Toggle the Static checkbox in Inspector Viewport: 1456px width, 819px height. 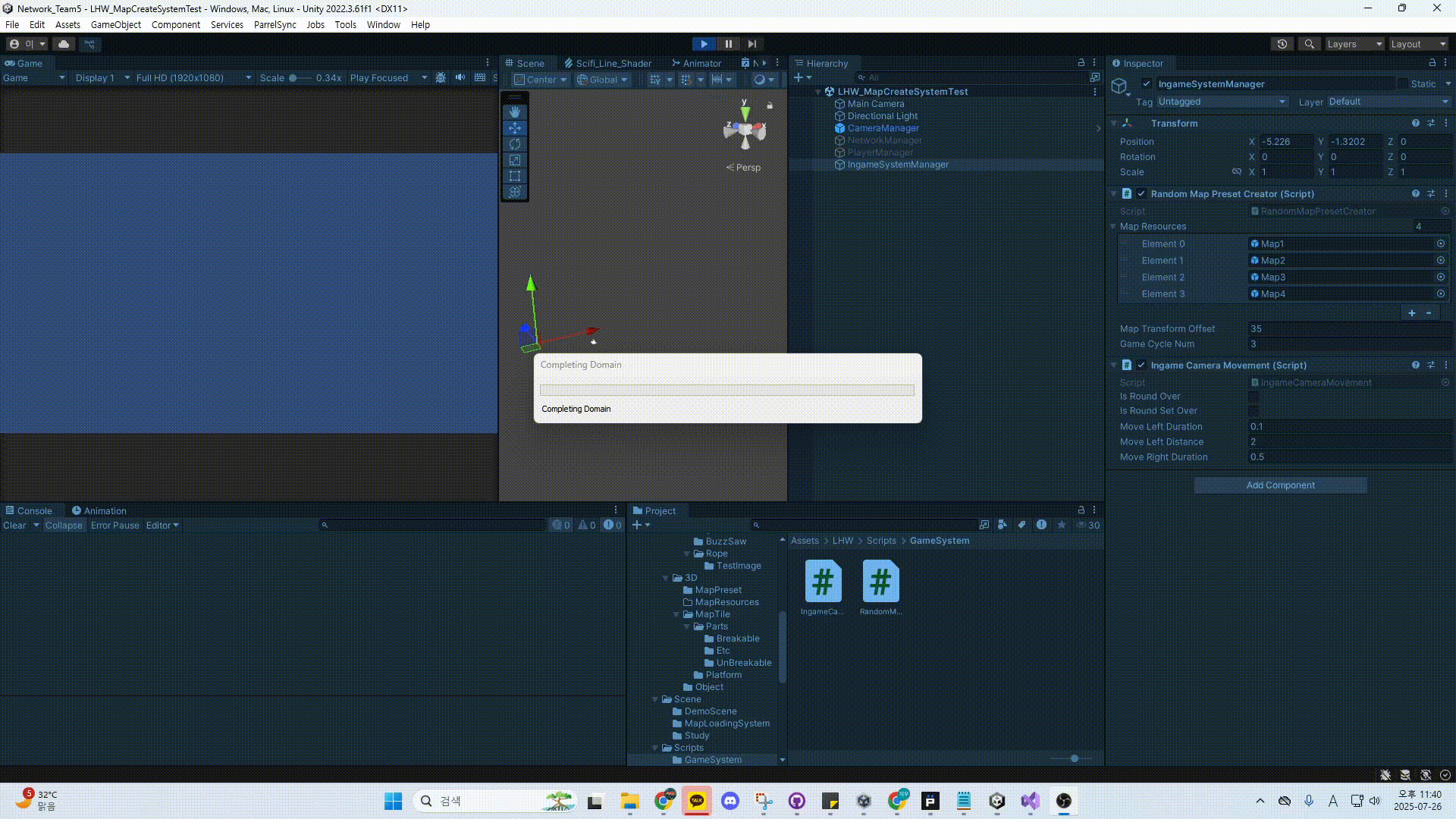click(x=1402, y=84)
